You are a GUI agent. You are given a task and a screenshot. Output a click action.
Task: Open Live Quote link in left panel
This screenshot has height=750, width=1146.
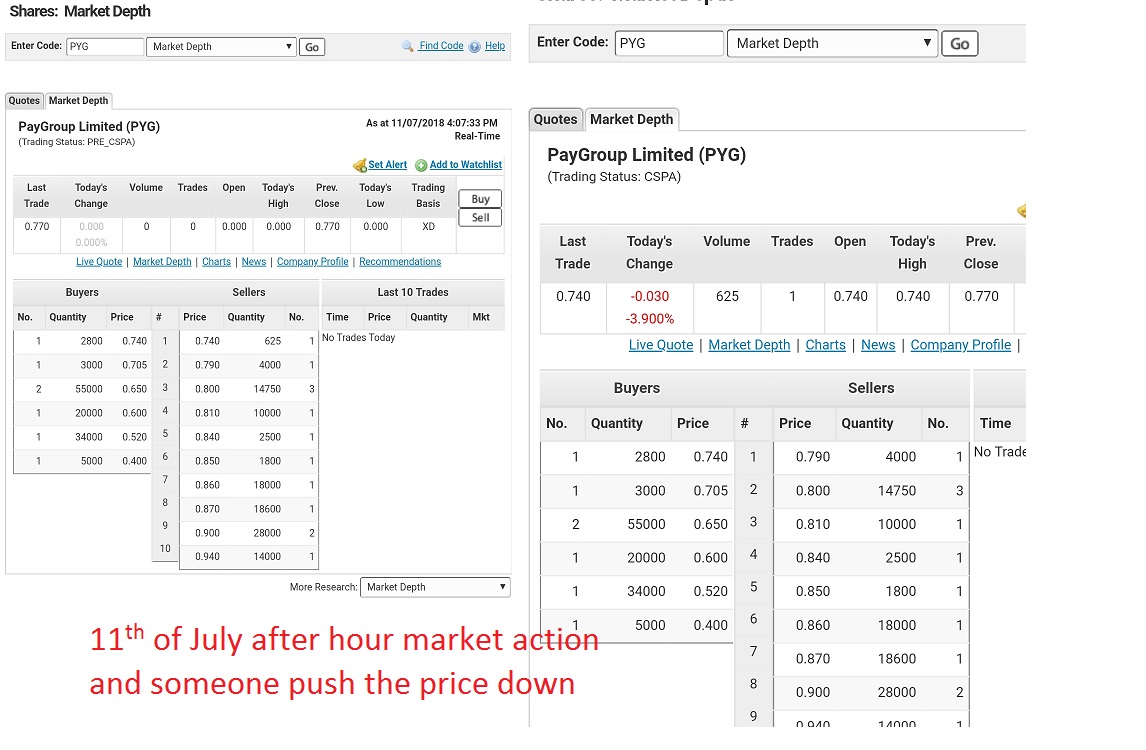pos(99,262)
